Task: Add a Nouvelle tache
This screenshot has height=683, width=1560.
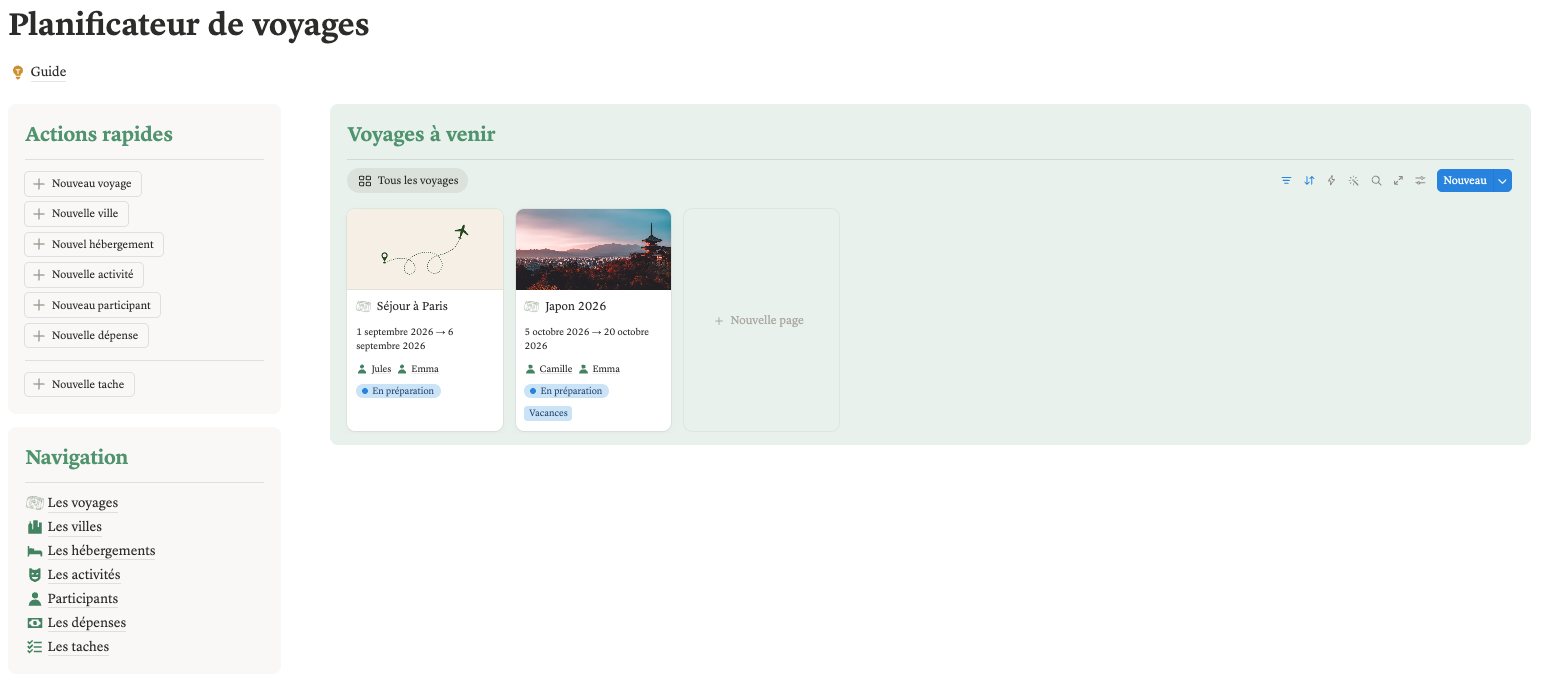Action: click(79, 384)
